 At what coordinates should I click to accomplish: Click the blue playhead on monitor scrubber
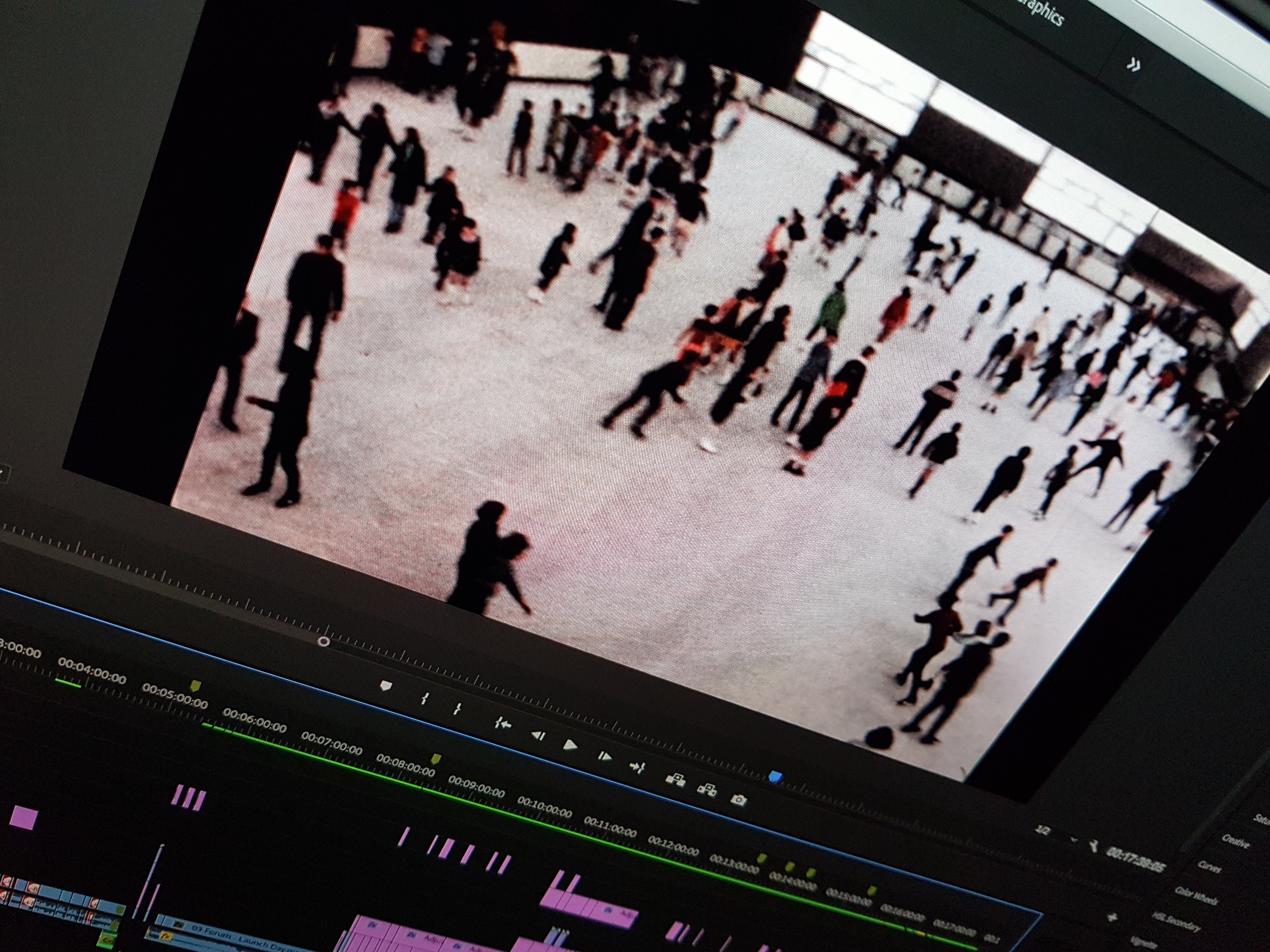coord(776,776)
